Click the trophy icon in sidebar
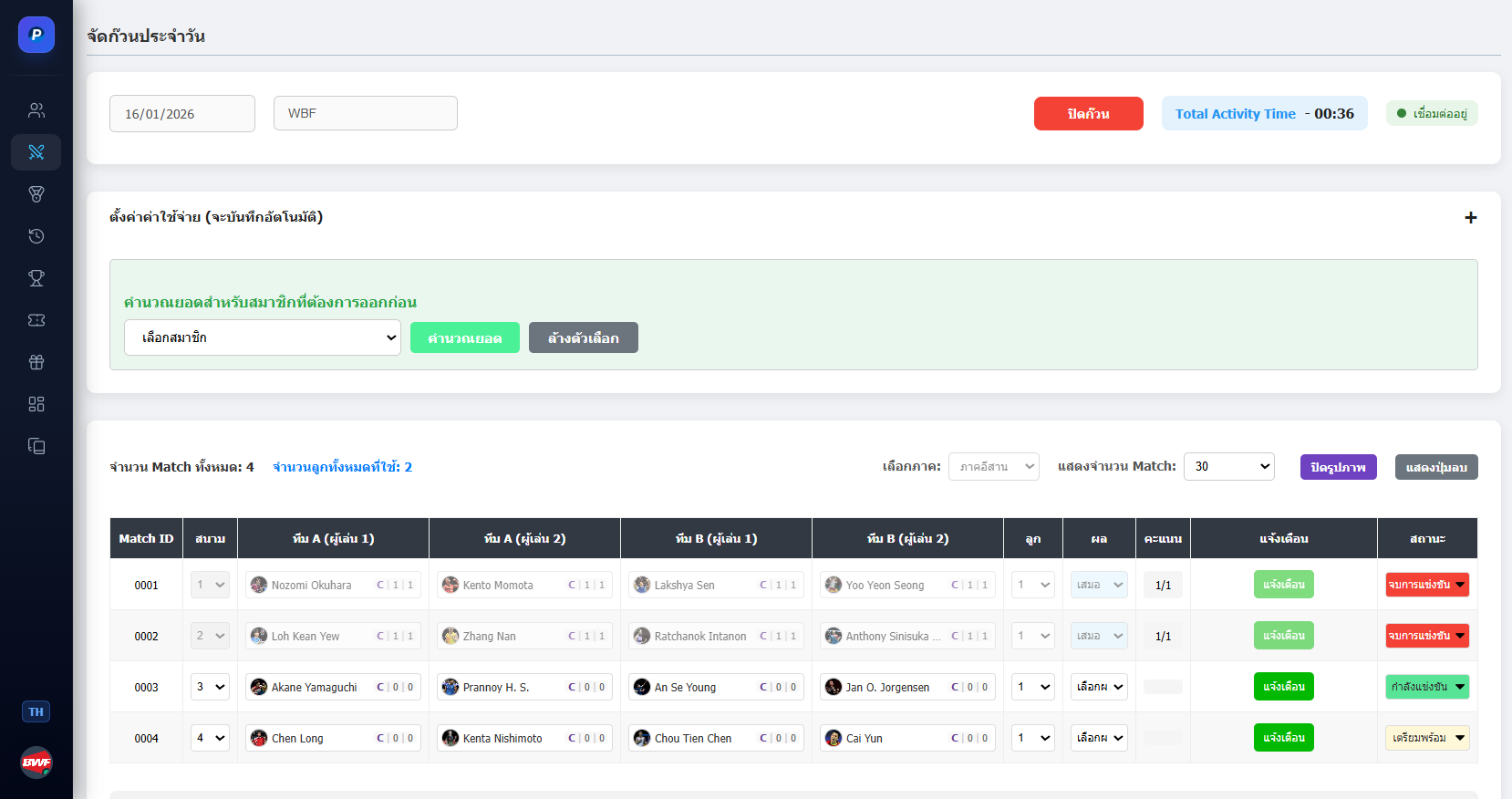This screenshot has width=1512, height=799. pyautogui.click(x=36, y=278)
